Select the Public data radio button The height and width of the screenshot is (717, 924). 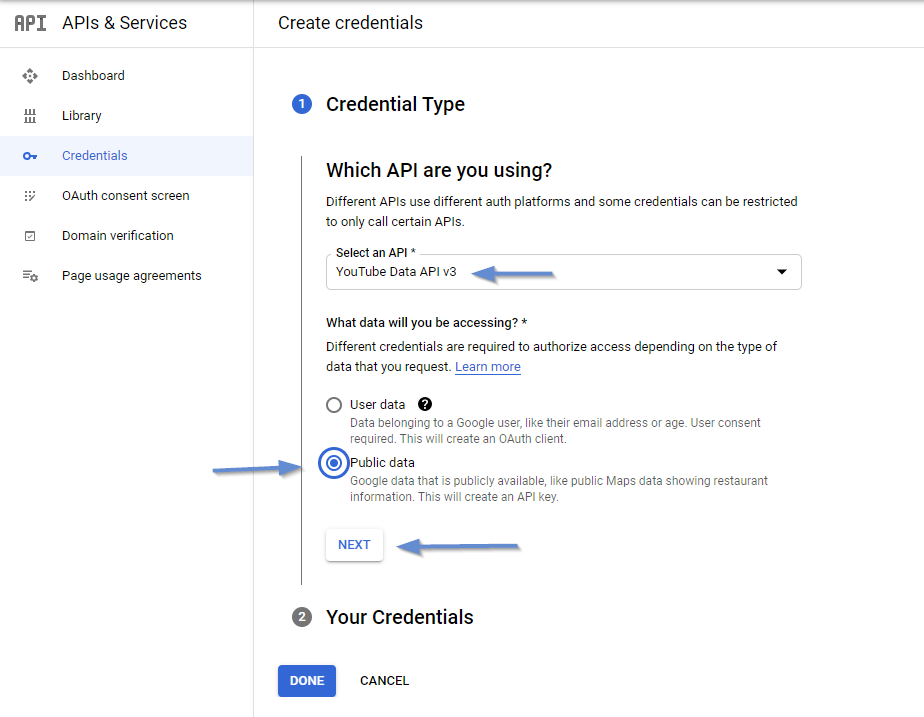(334, 463)
